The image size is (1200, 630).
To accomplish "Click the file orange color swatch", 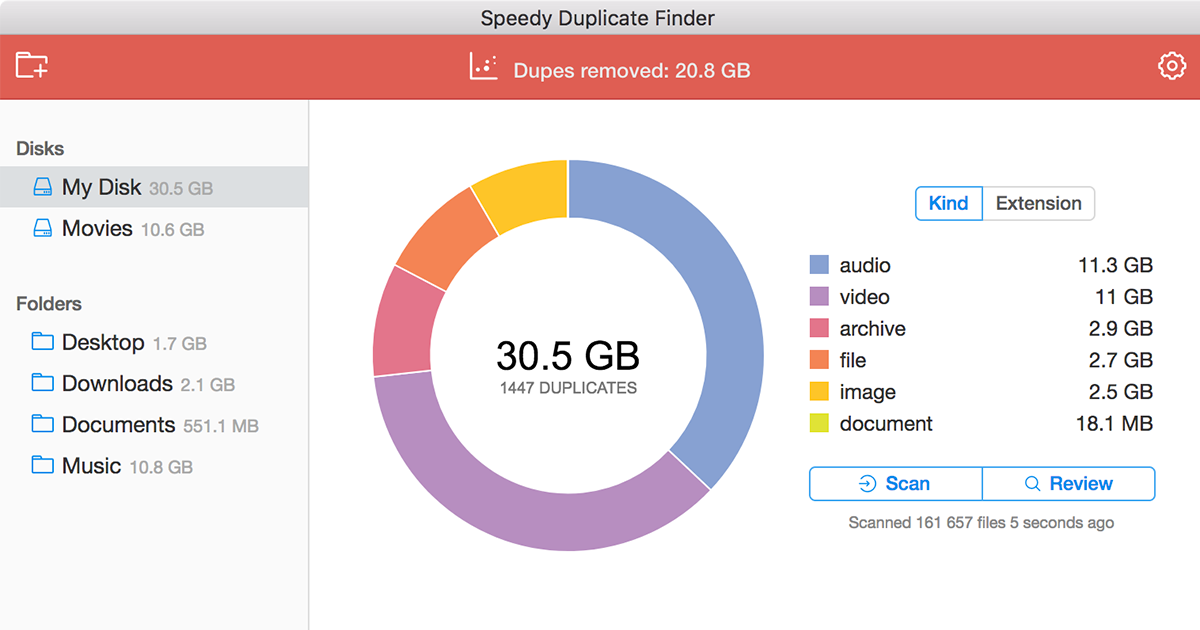I will pyautogui.click(x=819, y=360).
